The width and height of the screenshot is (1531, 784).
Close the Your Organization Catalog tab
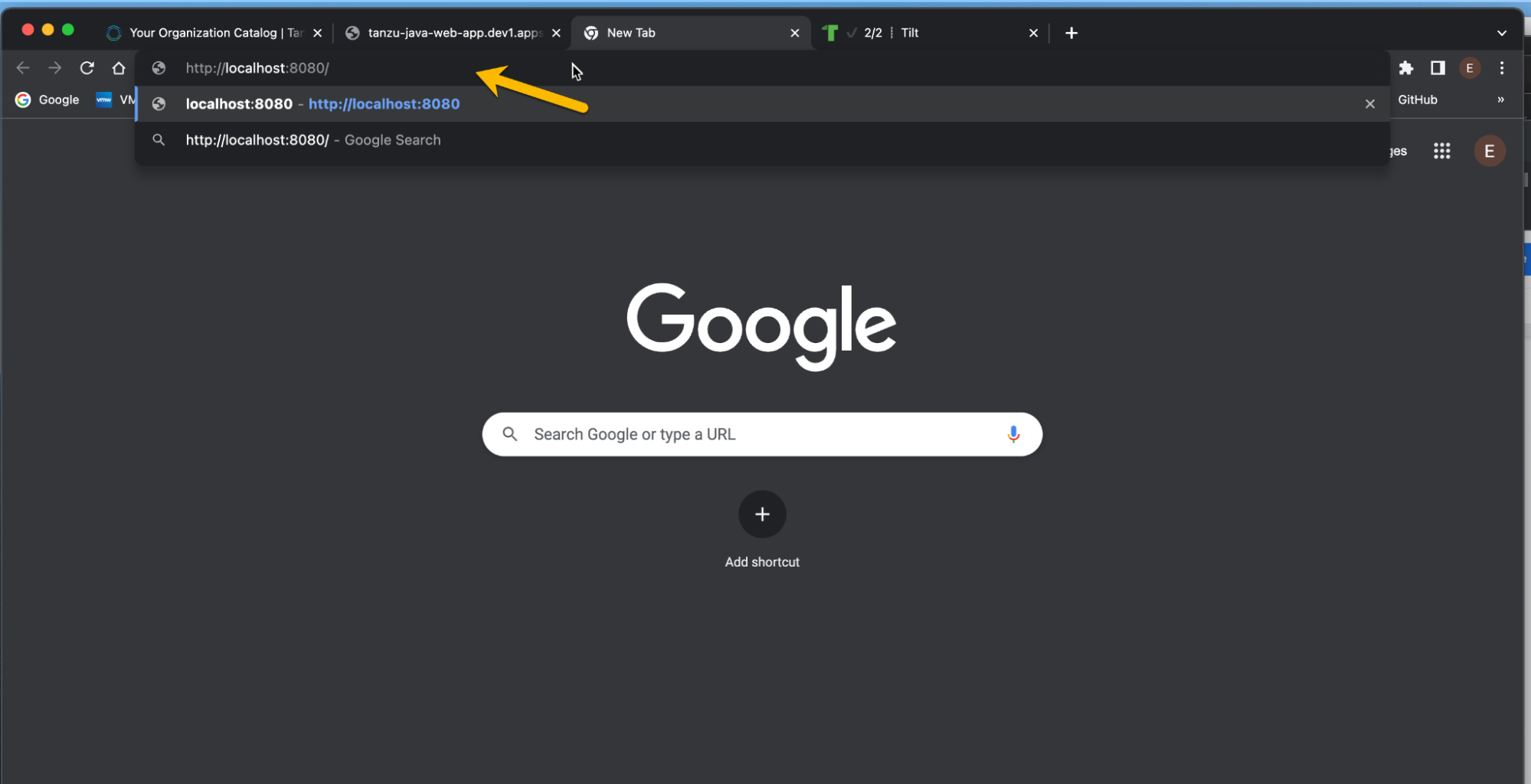[x=317, y=33]
